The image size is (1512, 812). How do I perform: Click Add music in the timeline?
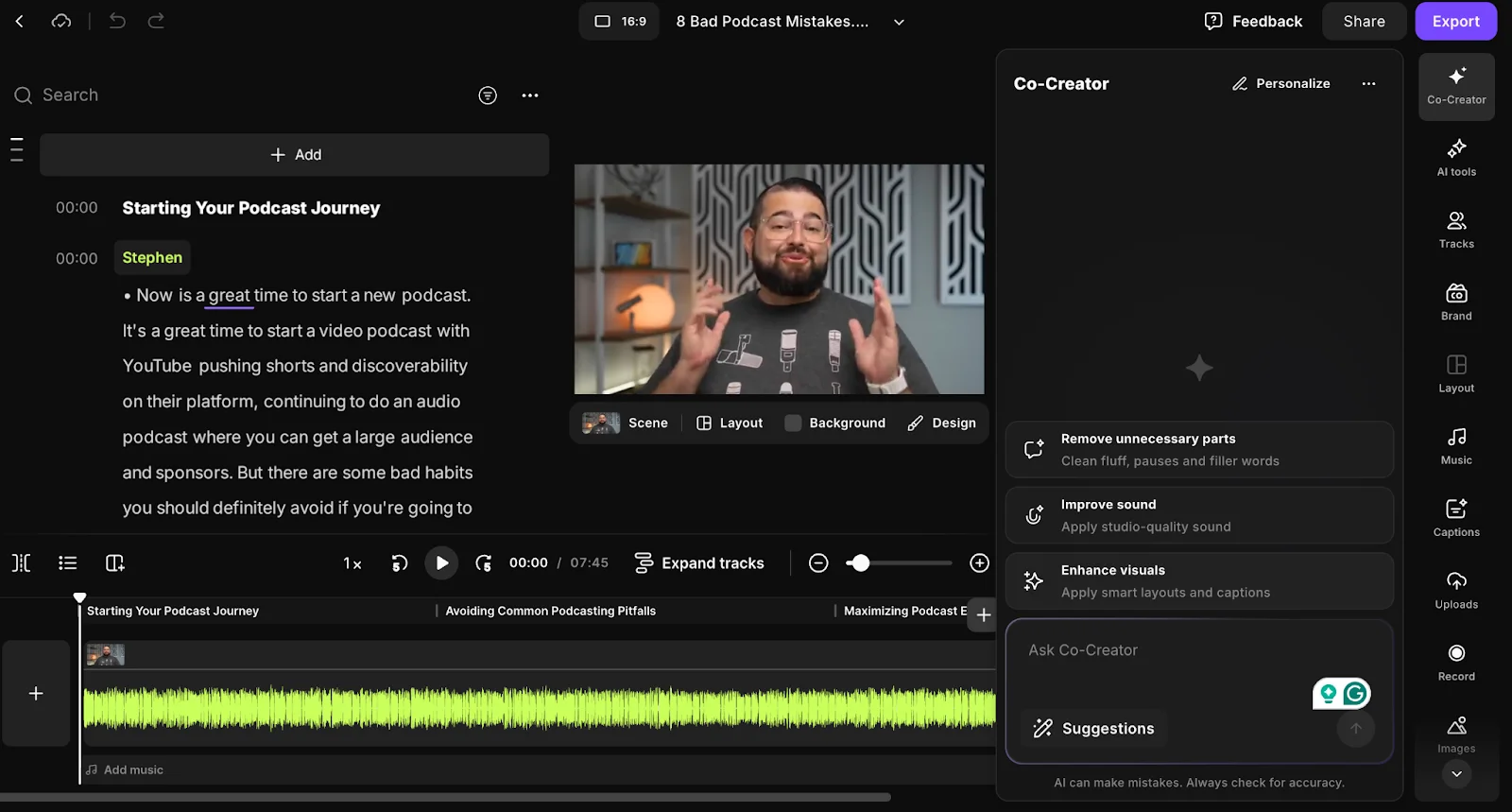click(x=125, y=769)
